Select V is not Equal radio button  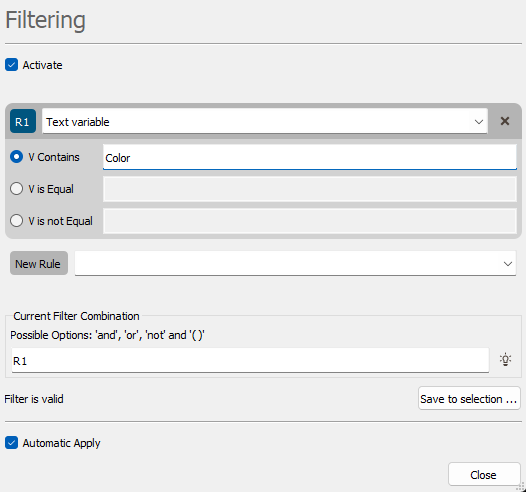point(16,221)
